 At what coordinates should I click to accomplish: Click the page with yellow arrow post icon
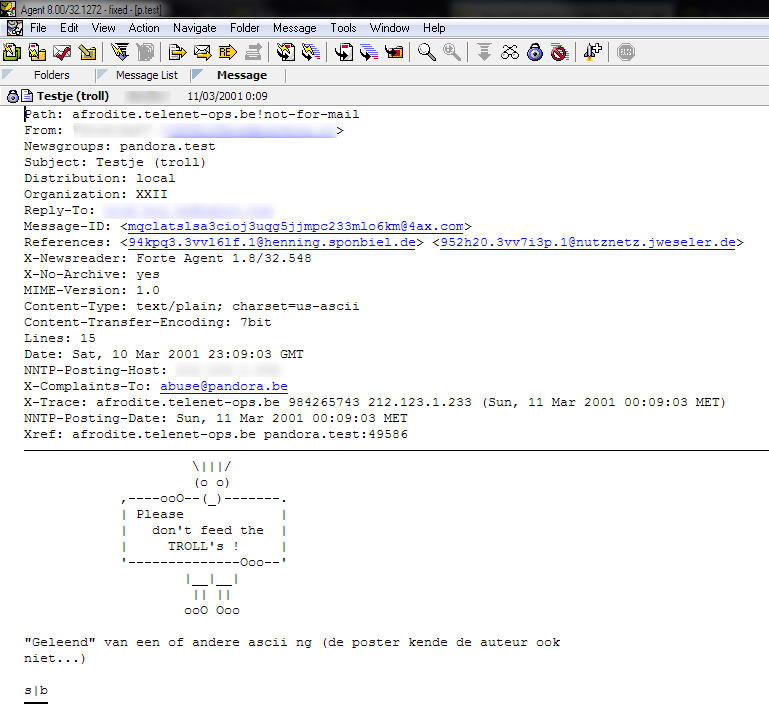coord(177,52)
